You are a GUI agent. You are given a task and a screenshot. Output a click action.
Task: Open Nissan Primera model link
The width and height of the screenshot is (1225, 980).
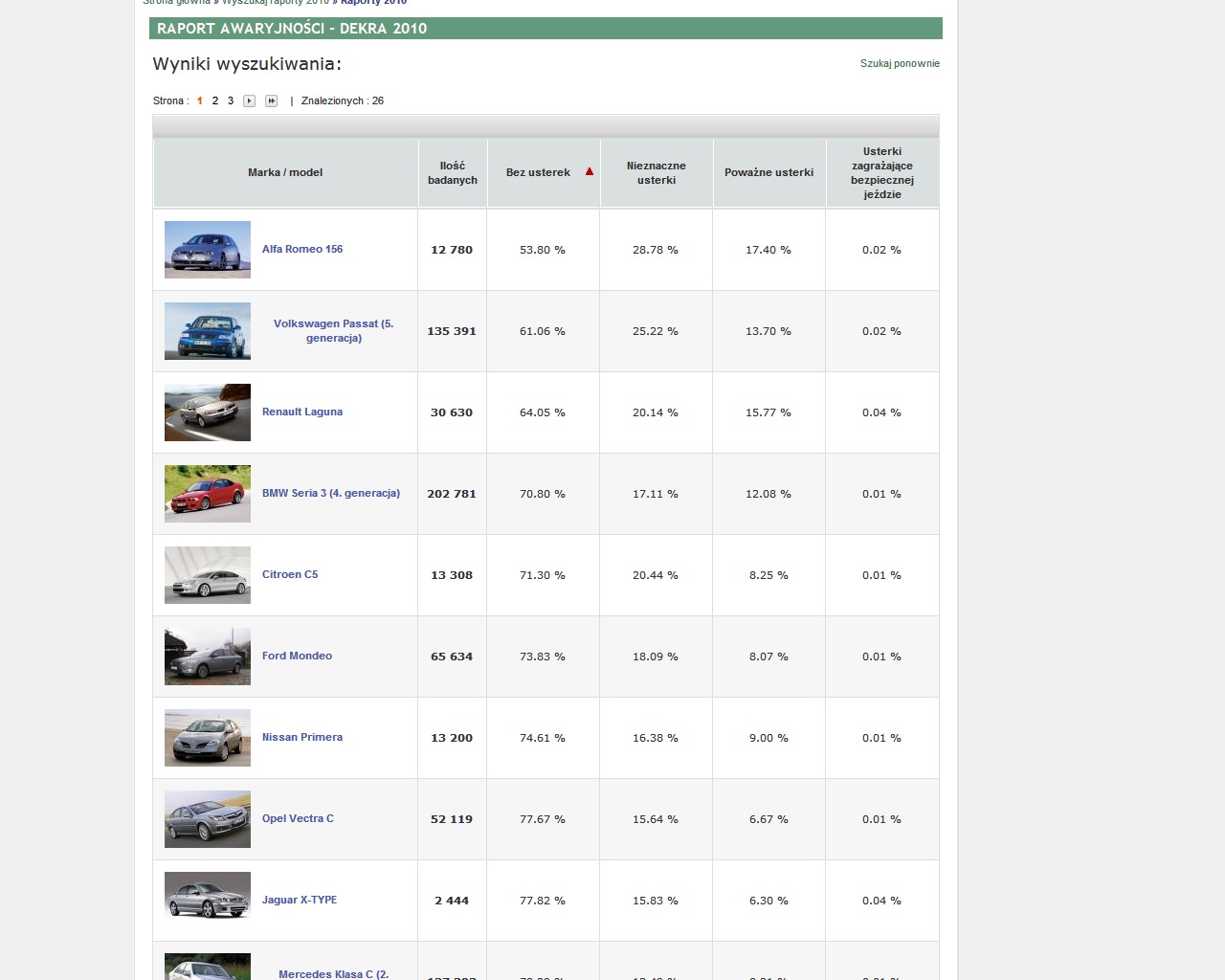coord(302,737)
